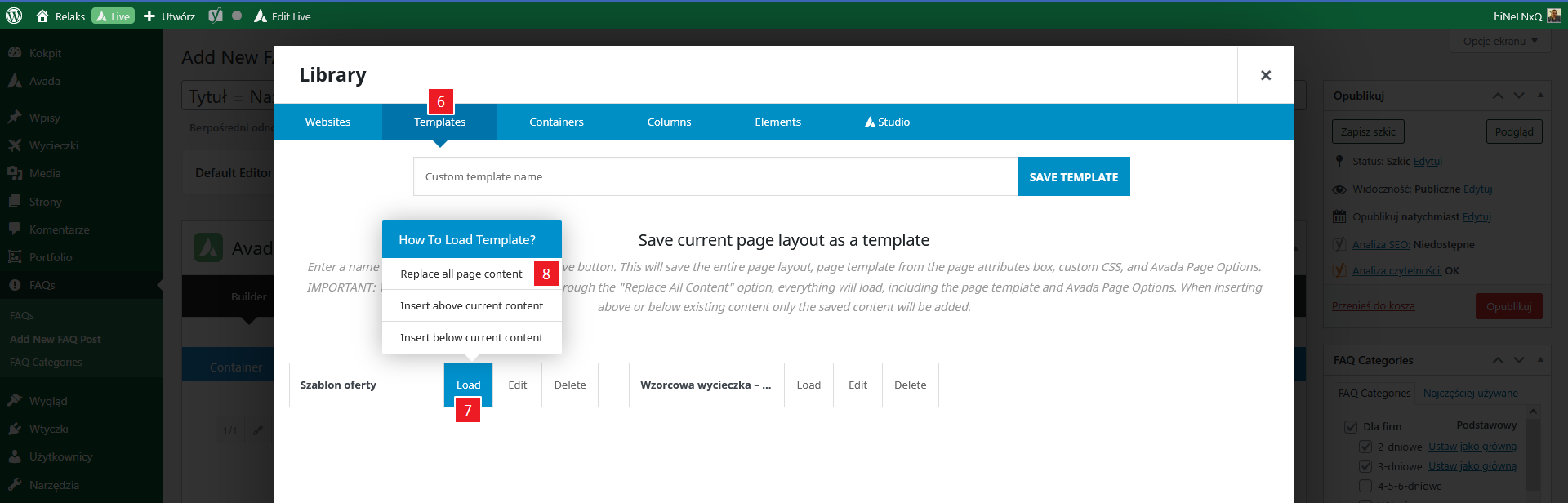This screenshot has height=503, width=1568.
Task: Click the plus icon next to Utwórz
Action: coord(149,16)
